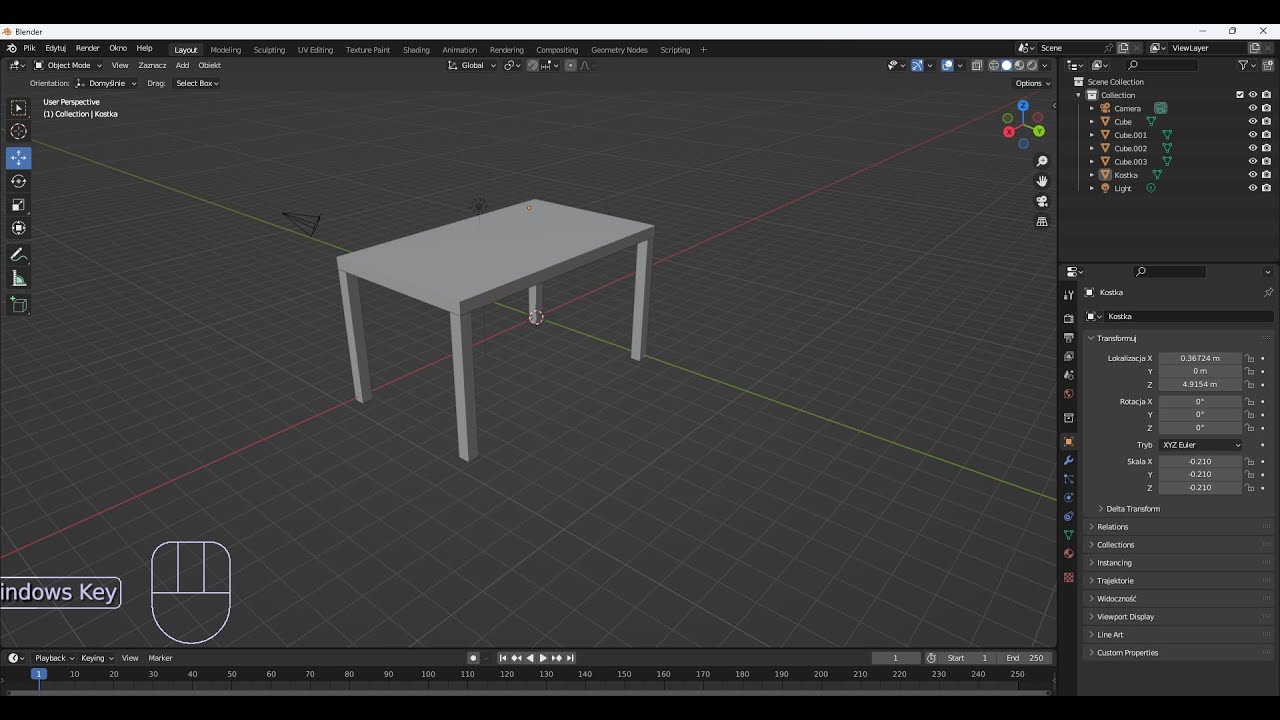Collapse the Transformuj panel
1280x720 pixels.
(1116, 338)
